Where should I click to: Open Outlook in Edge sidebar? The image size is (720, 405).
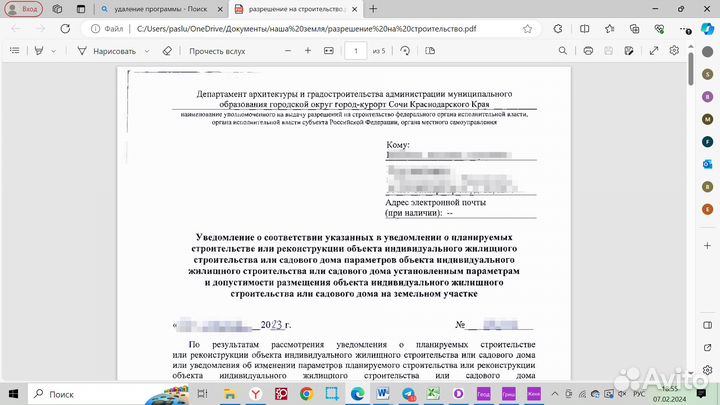click(708, 164)
